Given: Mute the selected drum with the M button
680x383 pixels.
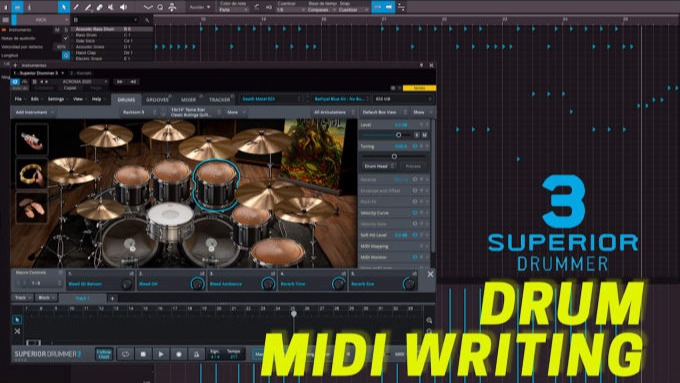Looking at the screenshot, I should pyautogui.click(x=425, y=135).
